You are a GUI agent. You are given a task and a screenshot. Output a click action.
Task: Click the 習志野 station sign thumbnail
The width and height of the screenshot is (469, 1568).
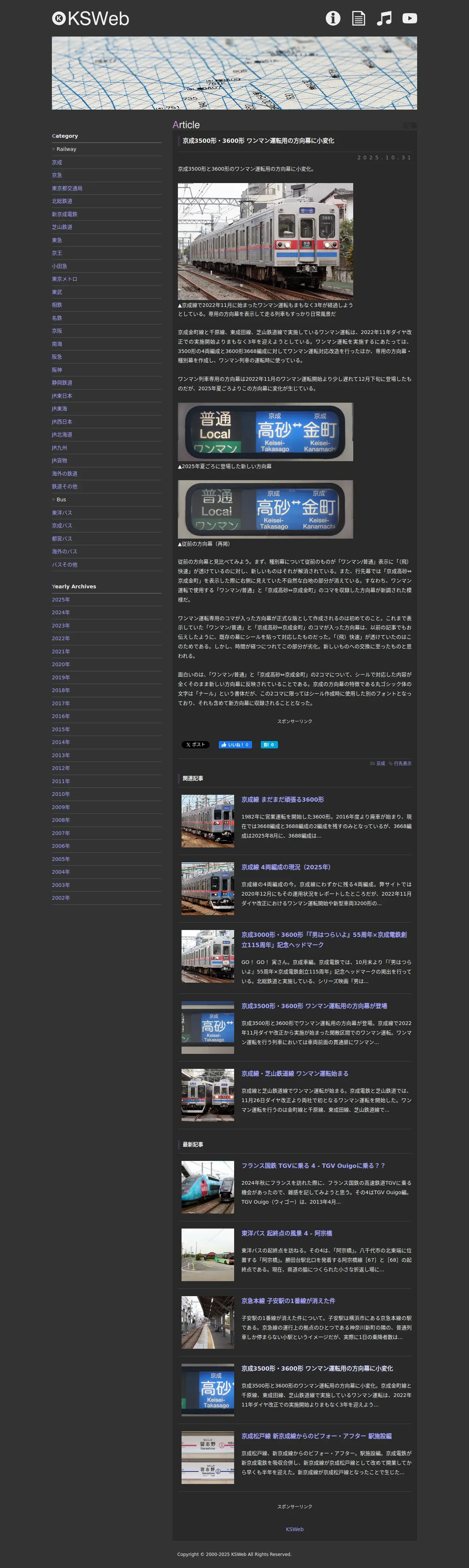pyautogui.click(x=207, y=1457)
